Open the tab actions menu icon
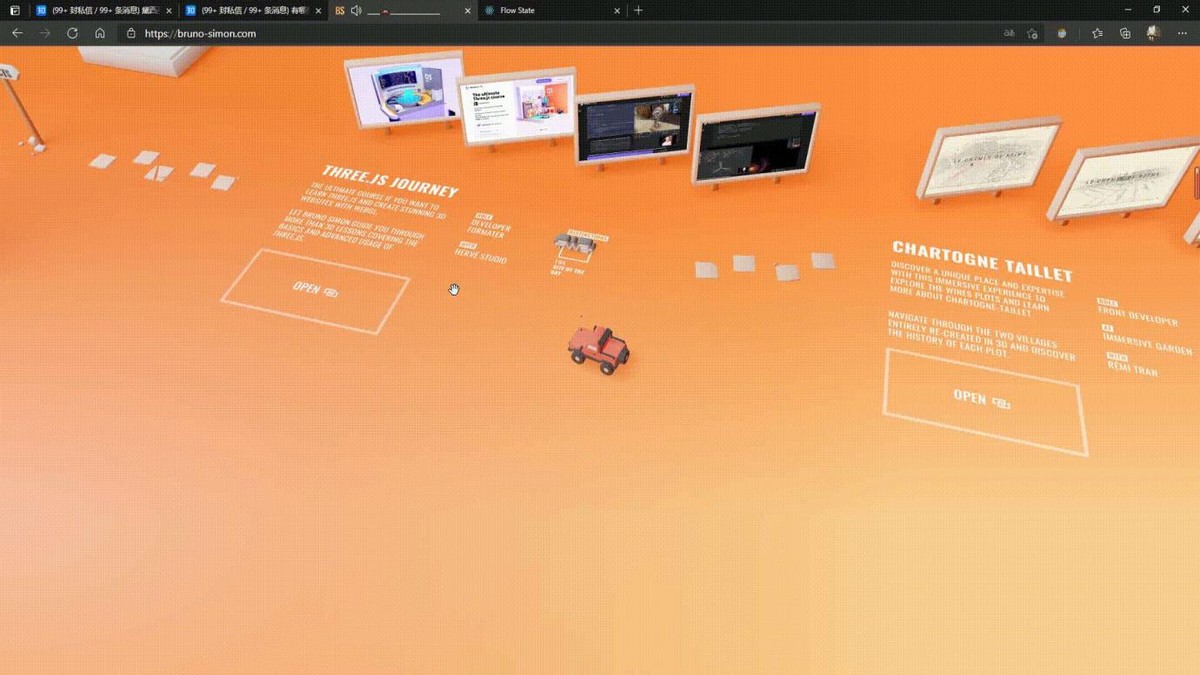The image size is (1200, 675). tap(14, 10)
